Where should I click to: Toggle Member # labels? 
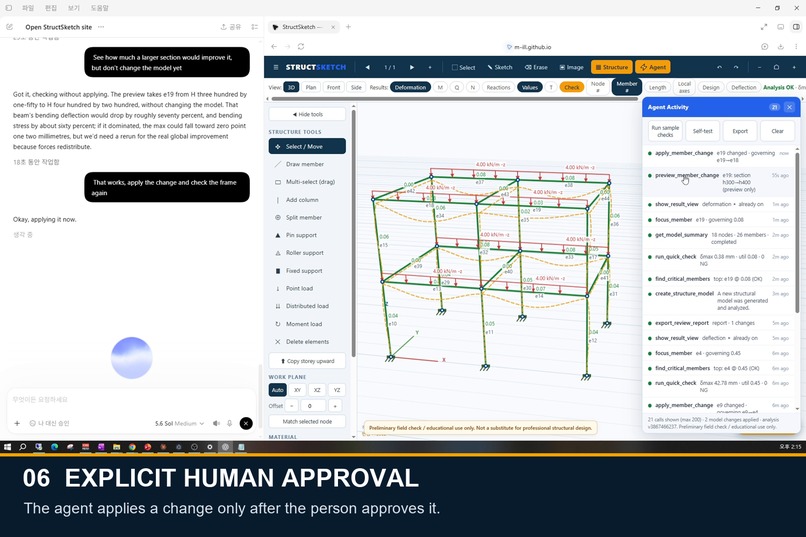tap(627, 87)
